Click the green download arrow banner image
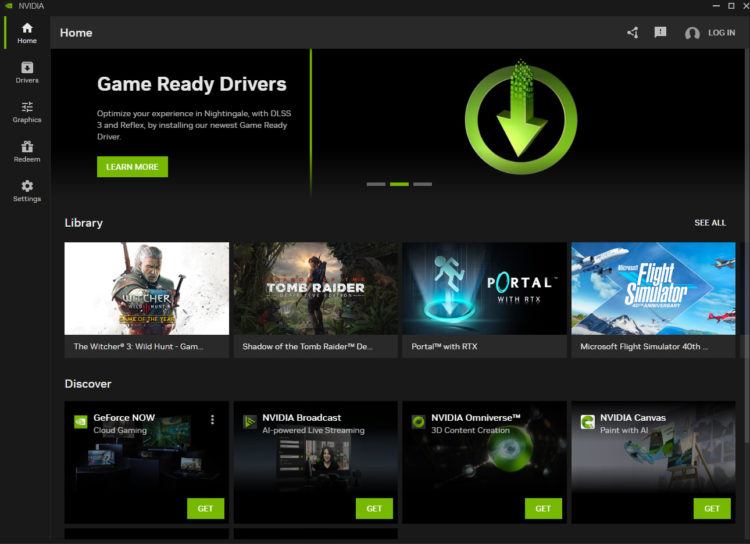The image size is (750, 544). point(521,117)
